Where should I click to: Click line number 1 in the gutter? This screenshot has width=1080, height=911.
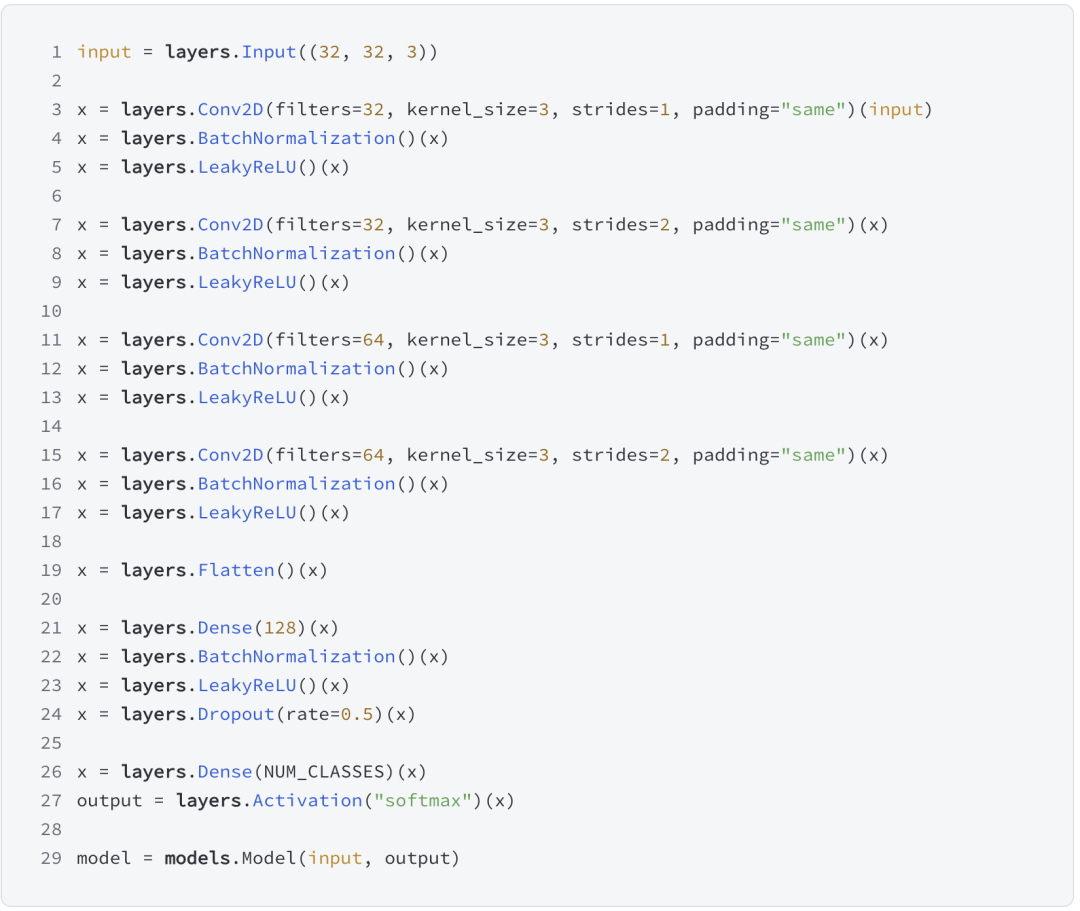56,52
